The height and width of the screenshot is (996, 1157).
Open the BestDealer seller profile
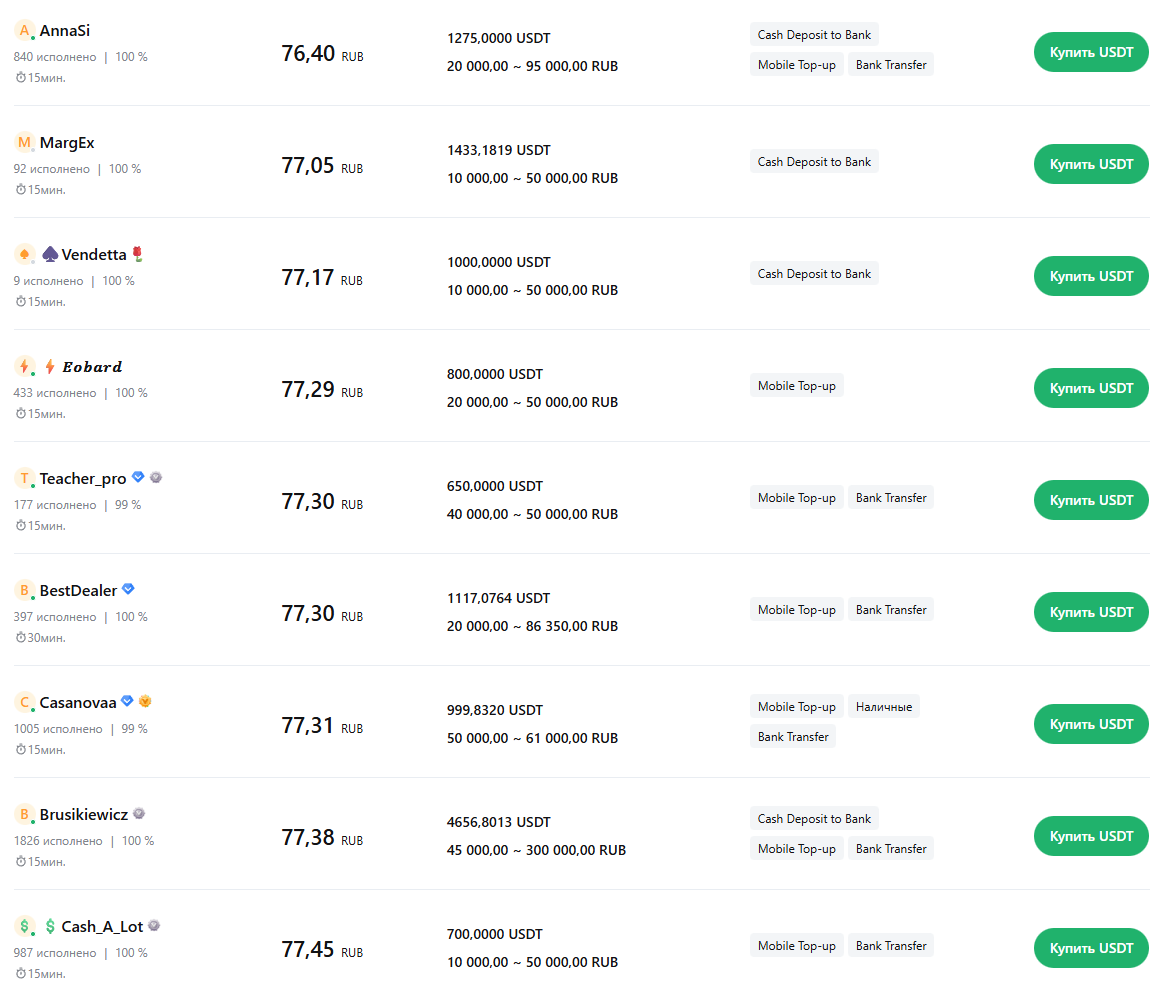(78, 591)
